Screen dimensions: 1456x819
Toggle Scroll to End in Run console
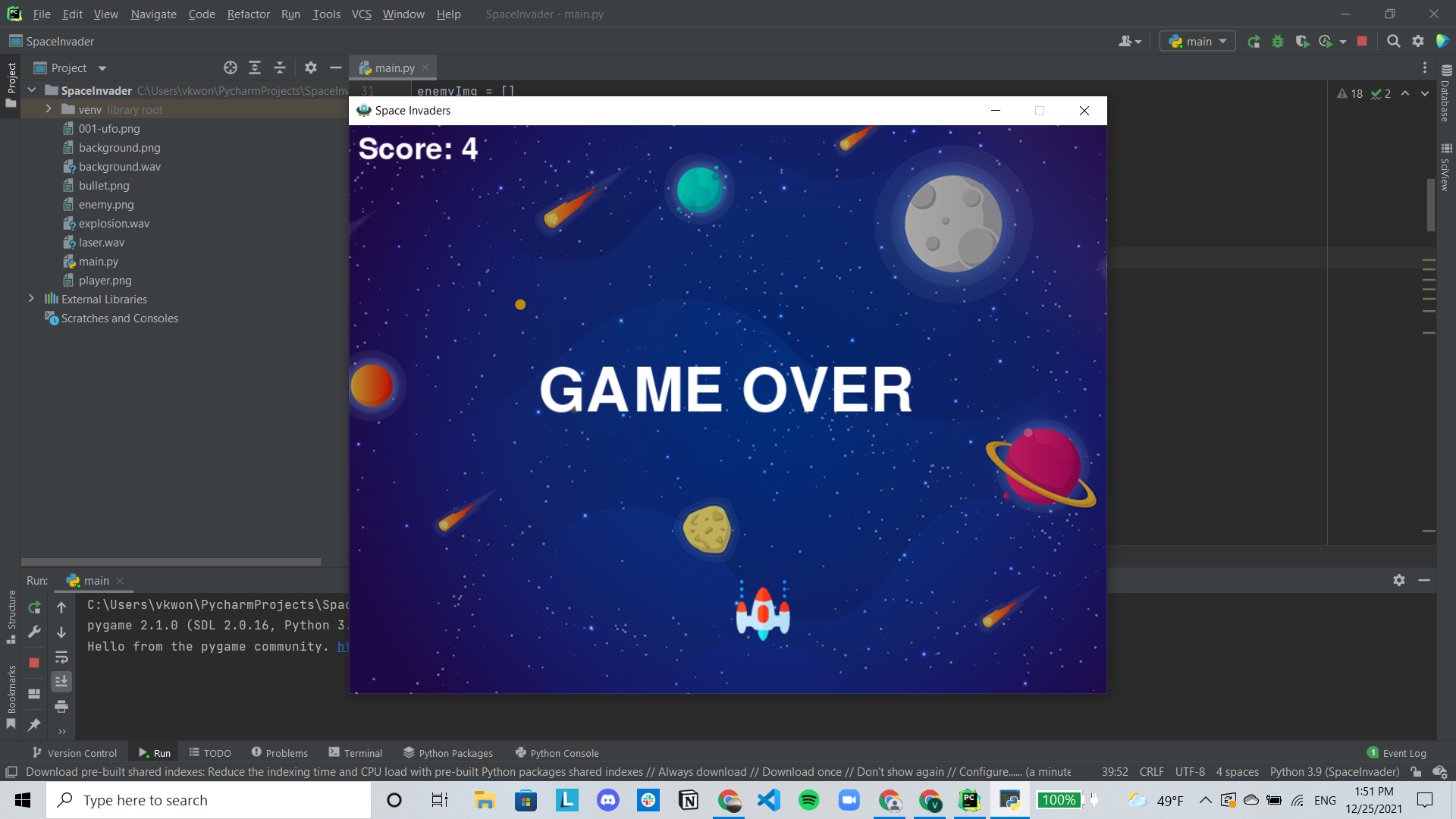(61, 681)
